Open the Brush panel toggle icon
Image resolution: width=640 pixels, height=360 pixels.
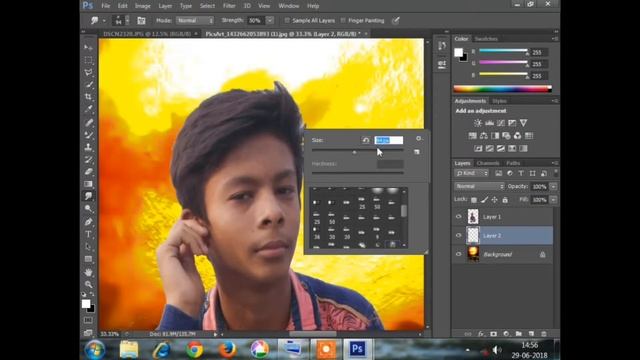[141, 20]
